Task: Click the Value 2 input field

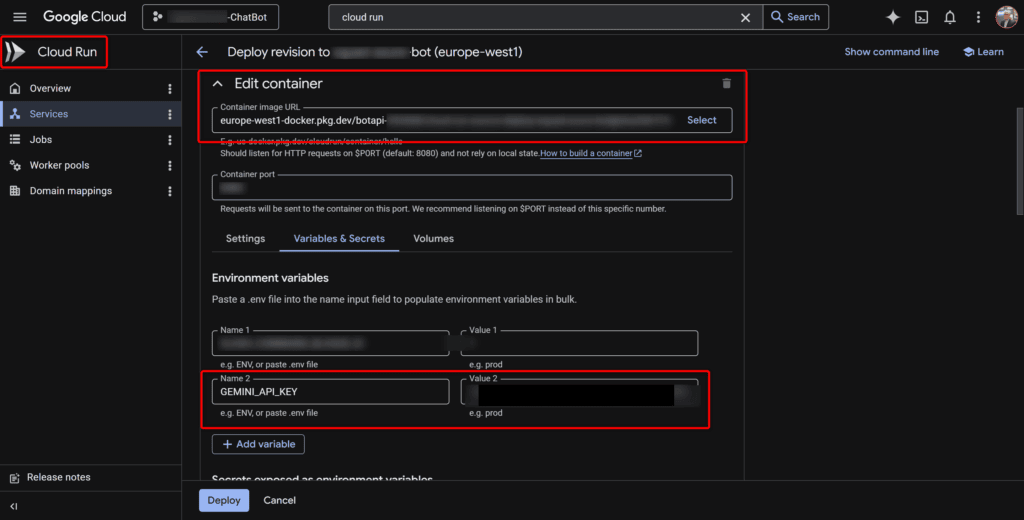Action: (579, 392)
